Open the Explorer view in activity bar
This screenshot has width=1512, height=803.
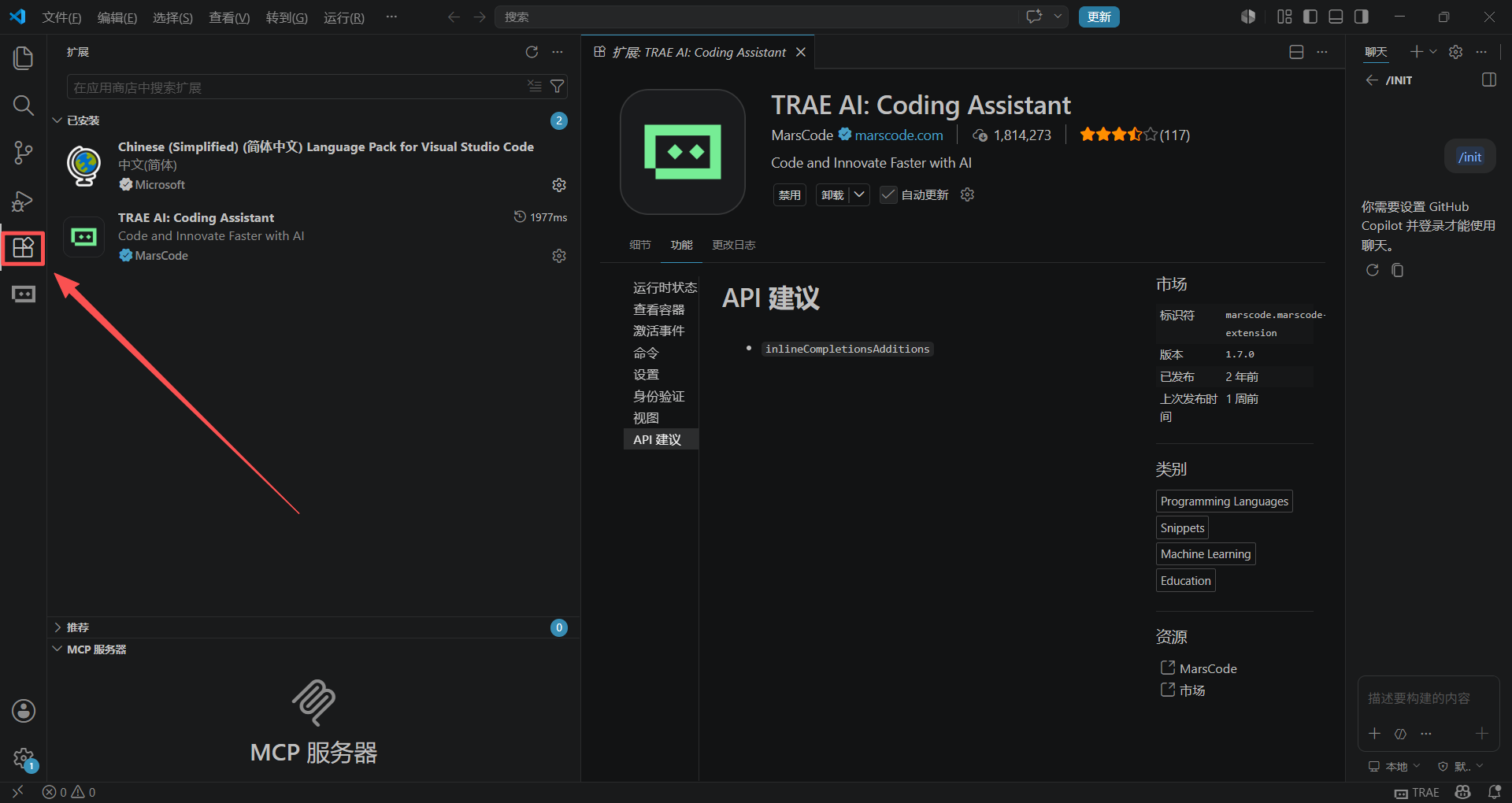pyautogui.click(x=24, y=57)
